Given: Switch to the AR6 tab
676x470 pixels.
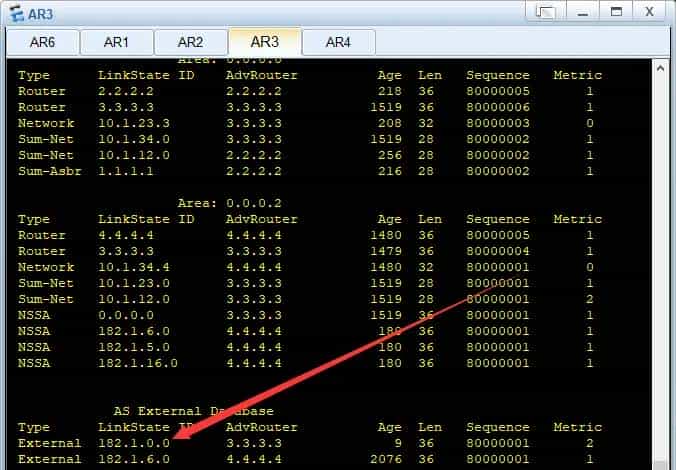Looking at the screenshot, I should pos(42,42).
